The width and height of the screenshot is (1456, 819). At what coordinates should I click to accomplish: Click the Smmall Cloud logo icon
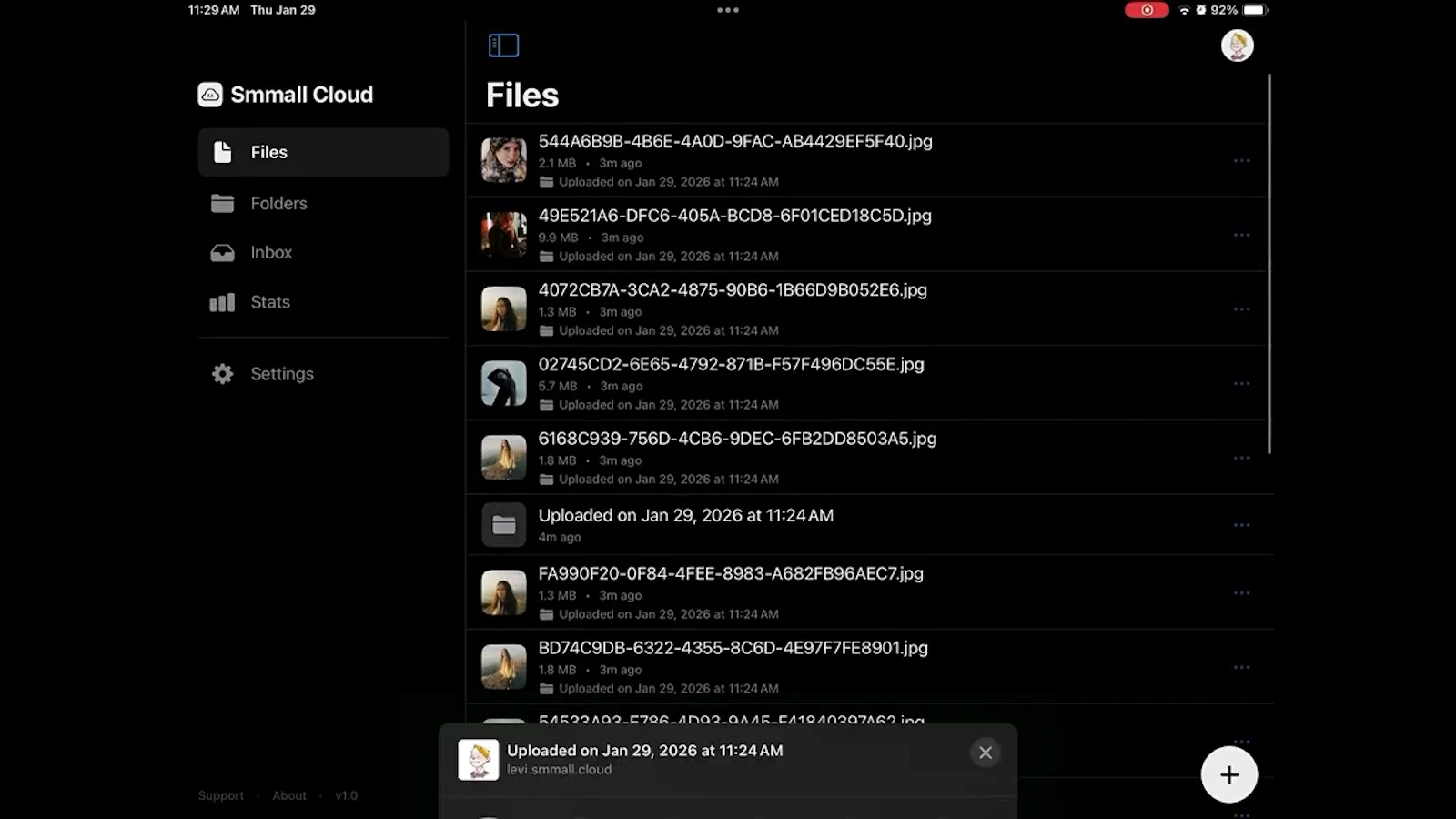[210, 95]
